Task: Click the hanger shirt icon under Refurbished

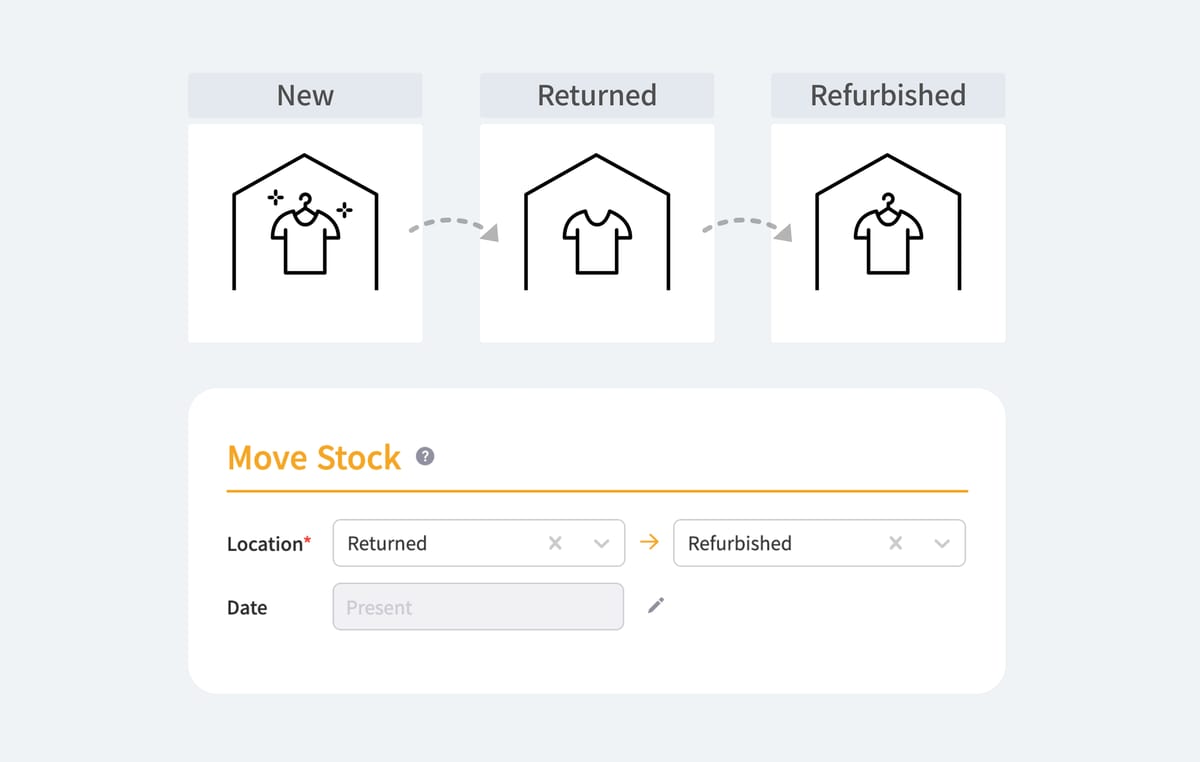Action: point(888,230)
